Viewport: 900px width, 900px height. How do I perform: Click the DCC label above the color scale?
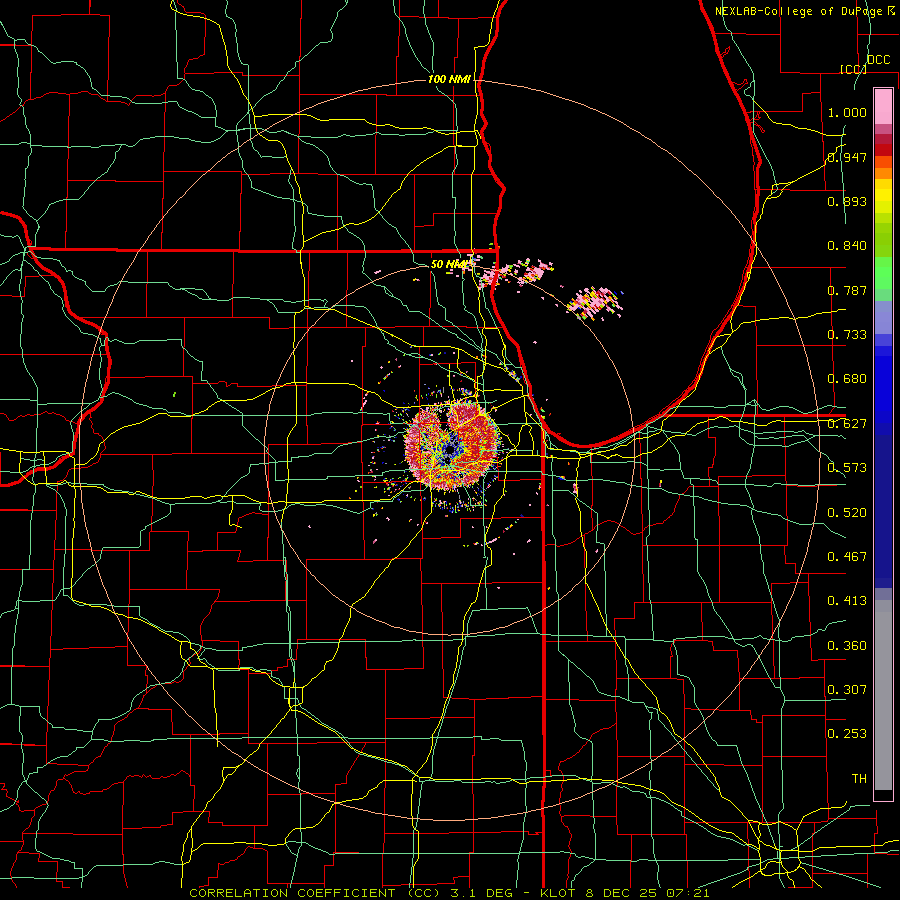(878, 60)
